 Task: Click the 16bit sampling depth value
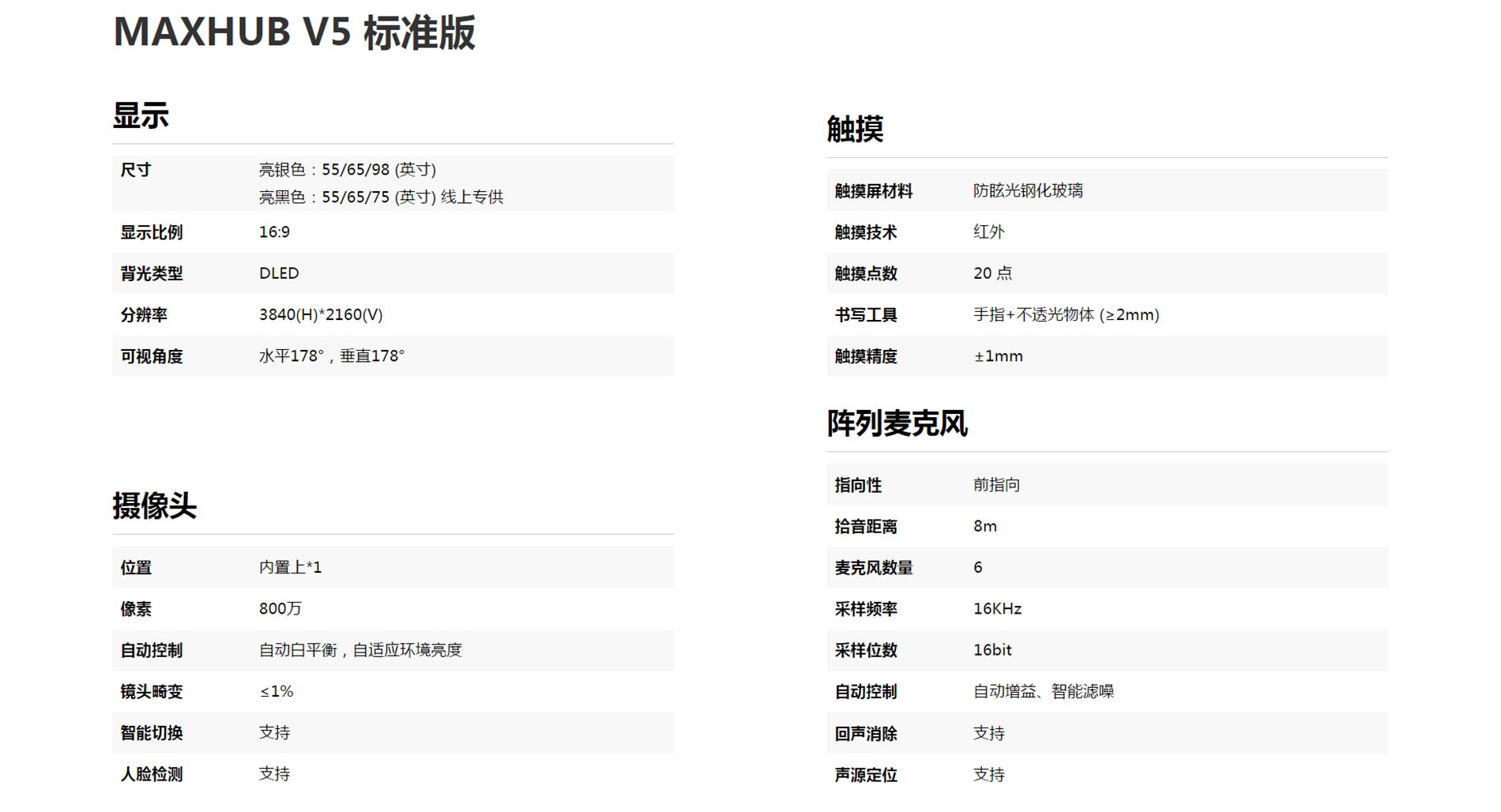pos(992,650)
